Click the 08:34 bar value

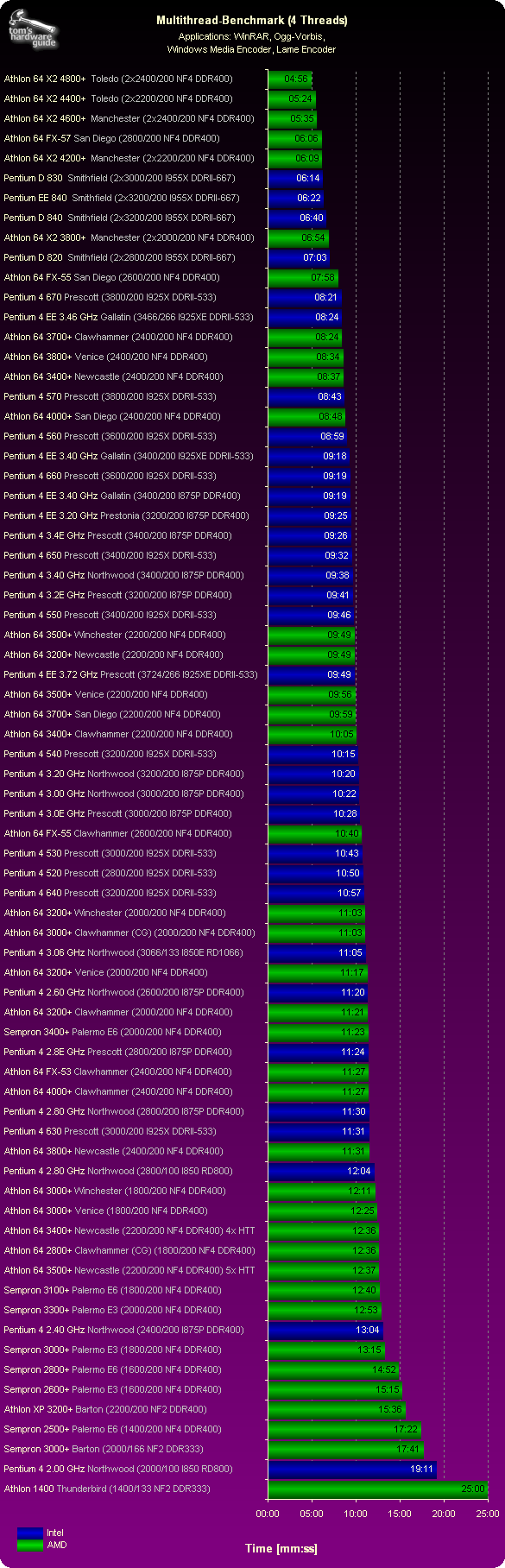coord(328,357)
